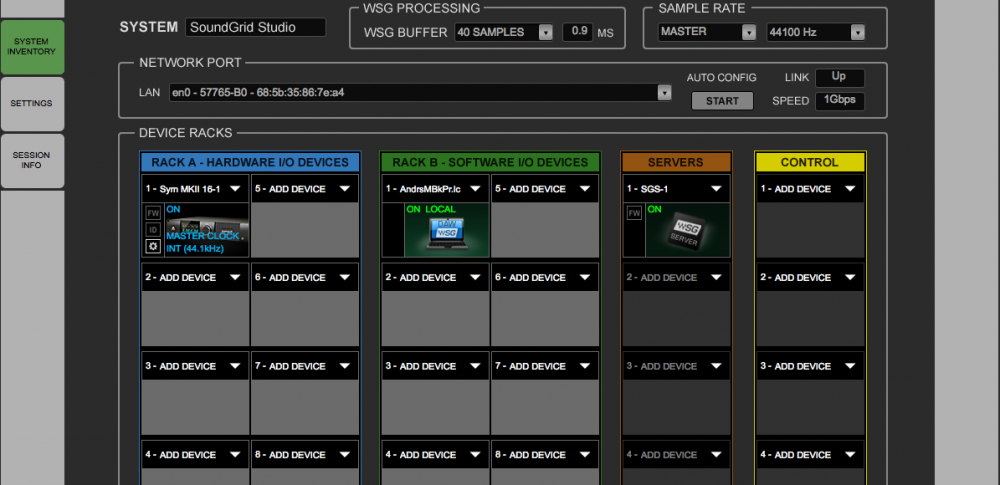Image resolution: width=1000 pixels, height=485 pixels.
Task: Open Rack B slot 6 Add Device dropdown
Action: pyautogui.click(x=545, y=278)
